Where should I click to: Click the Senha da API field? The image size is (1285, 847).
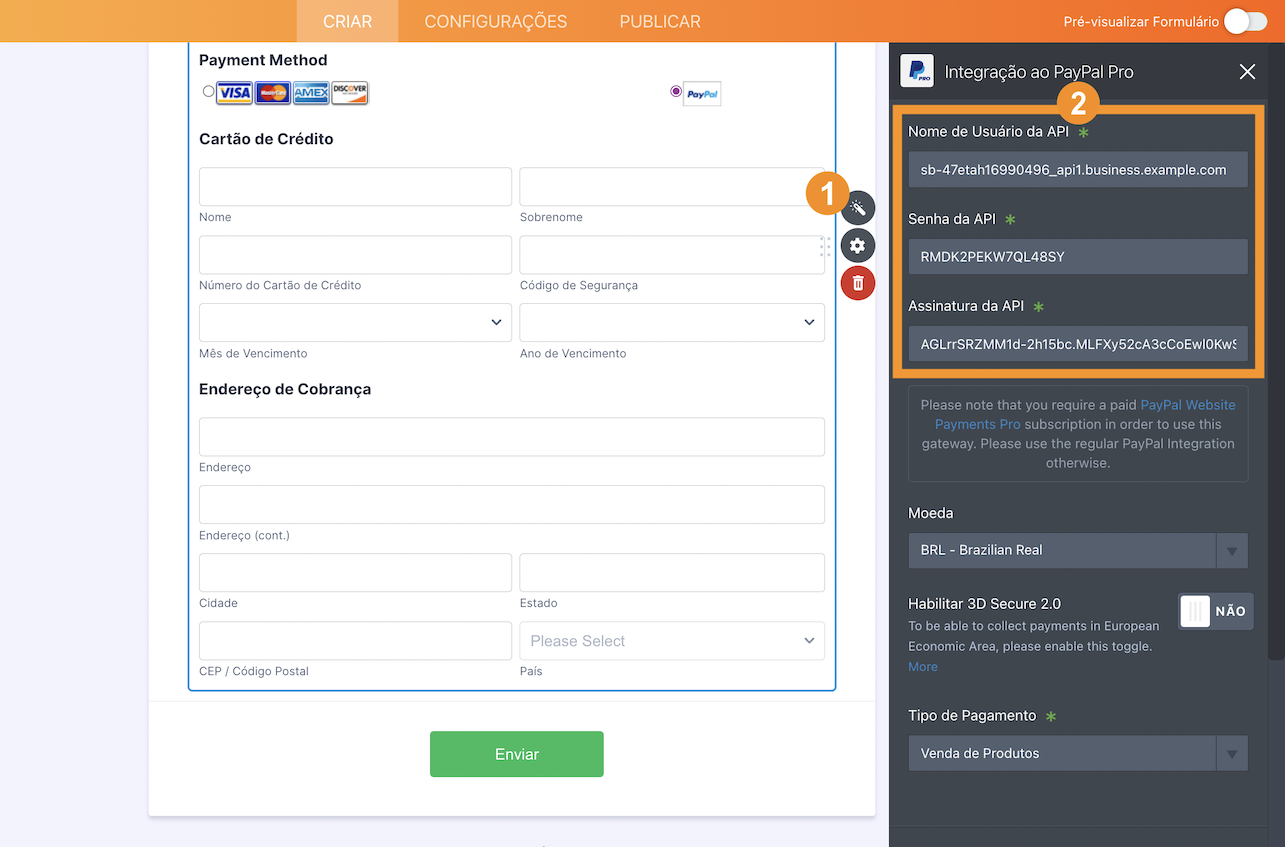click(x=1078, y=256)
